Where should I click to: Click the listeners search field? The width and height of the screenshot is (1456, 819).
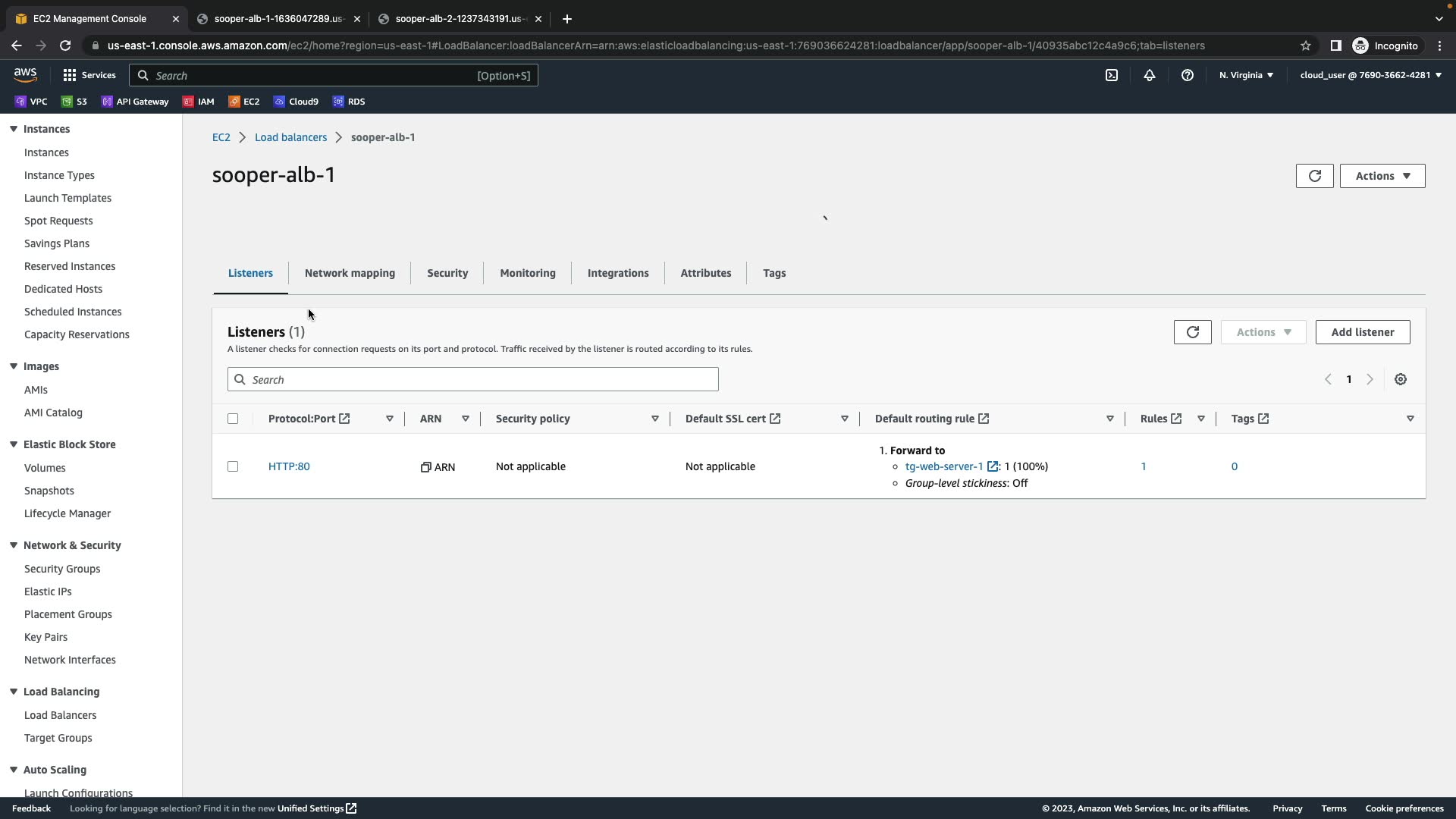(x=472, y=379)
